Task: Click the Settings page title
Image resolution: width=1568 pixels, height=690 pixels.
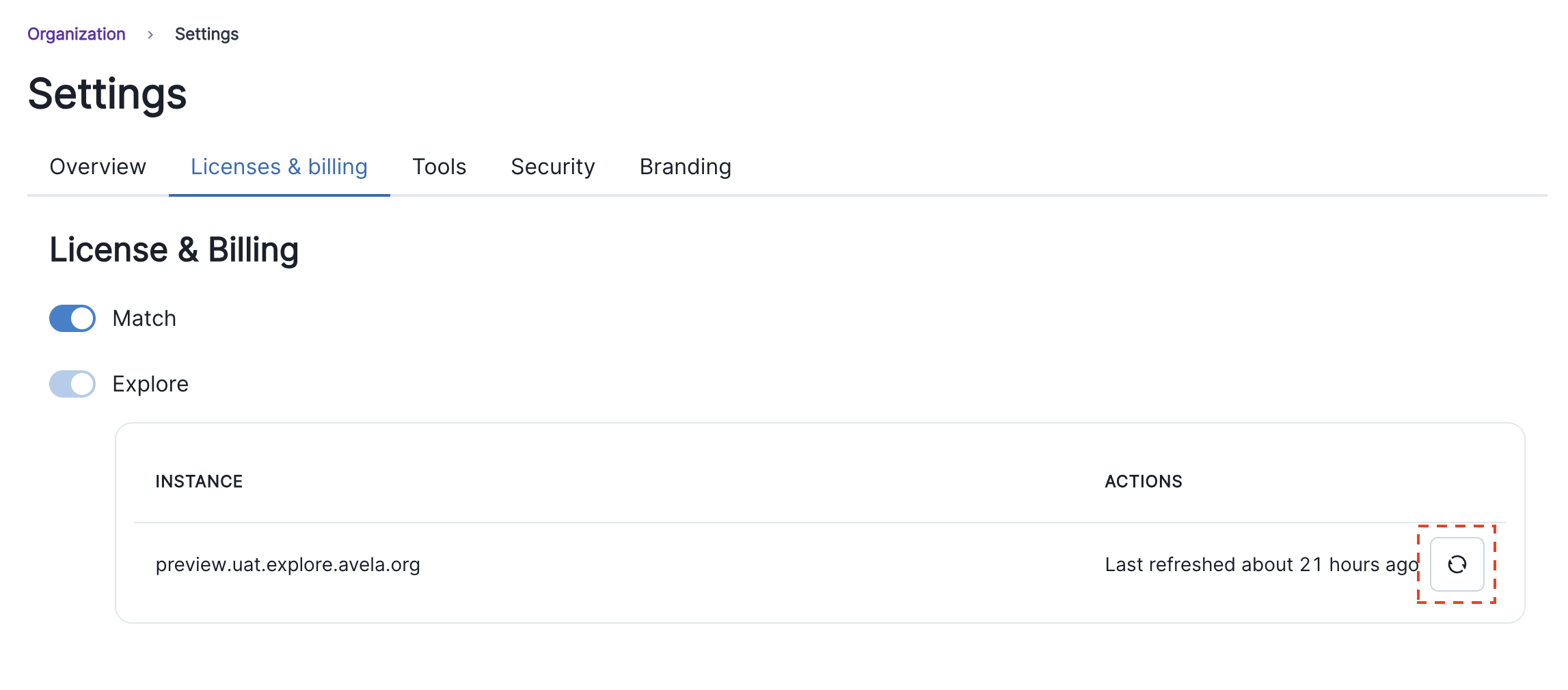Action: click(x=107, y=94)
